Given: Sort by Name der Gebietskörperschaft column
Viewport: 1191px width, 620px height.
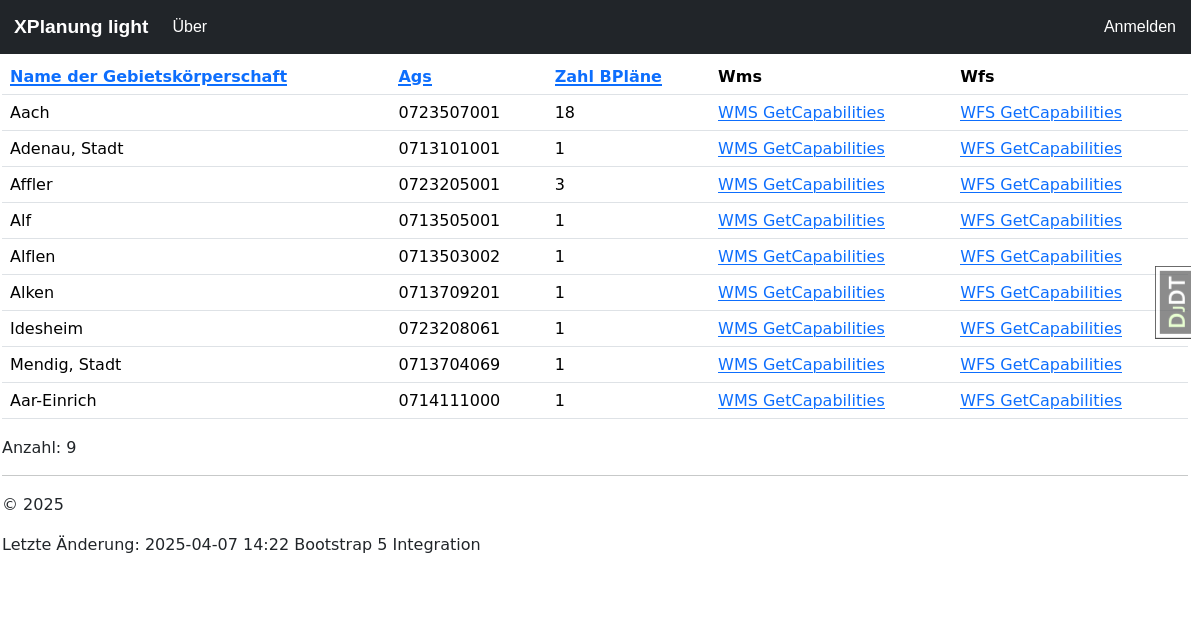Looking at the screenshot, I should click(x=148, y=77).
